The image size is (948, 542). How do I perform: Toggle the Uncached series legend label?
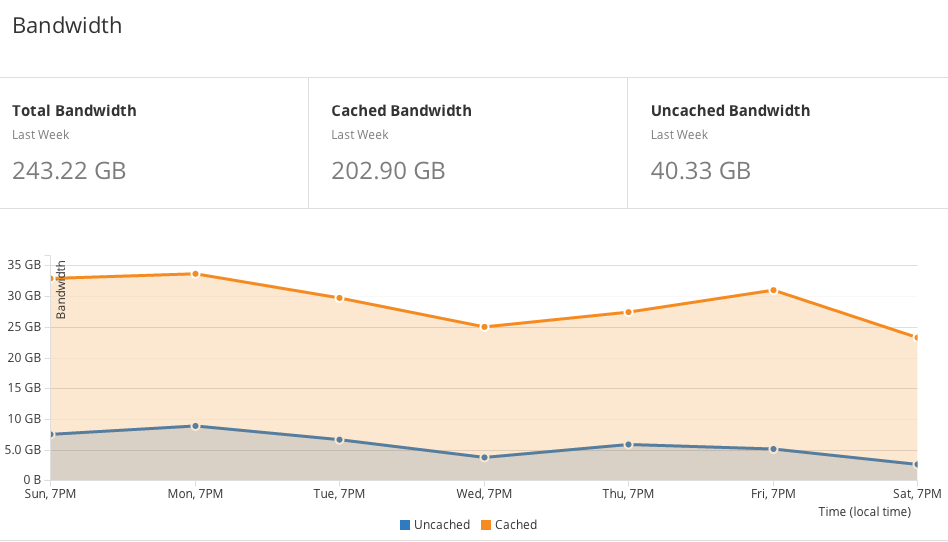(x=441, y=525)
